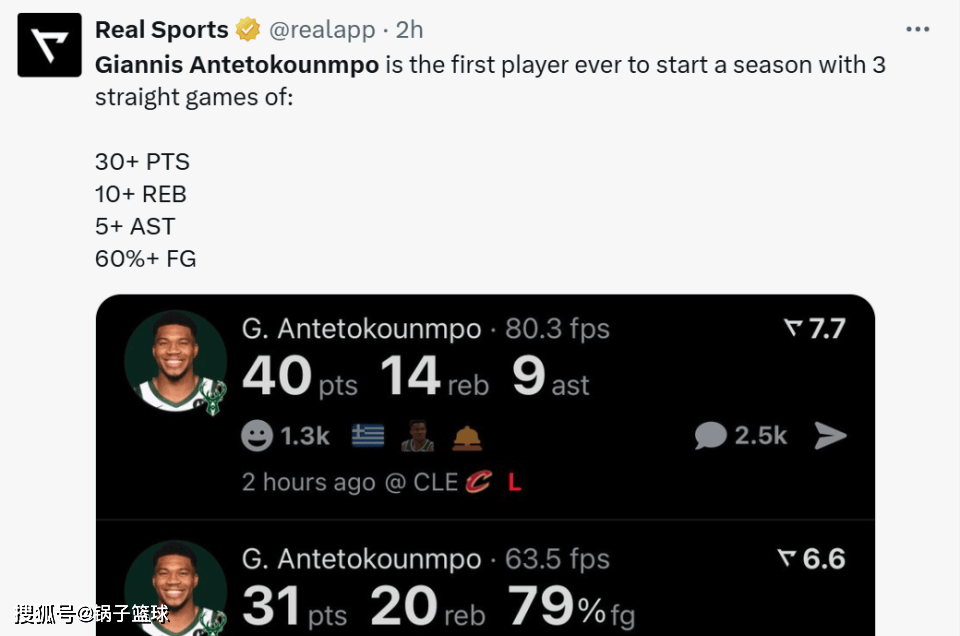Open the @realapp handle link
Screen dimensions: 960x636
click(322, 30)
